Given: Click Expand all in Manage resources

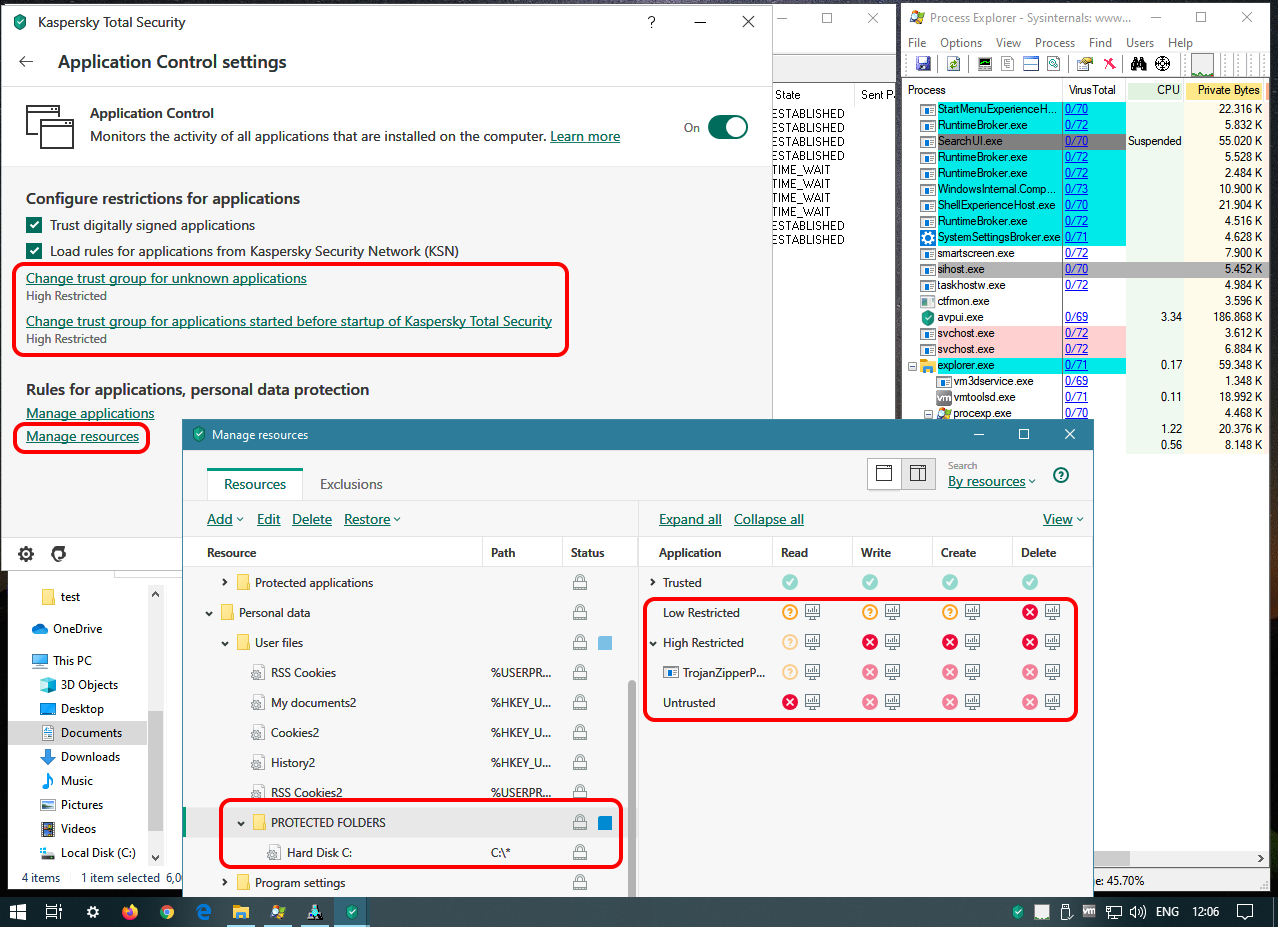Looking at the screenshot, I should (690, 519).
